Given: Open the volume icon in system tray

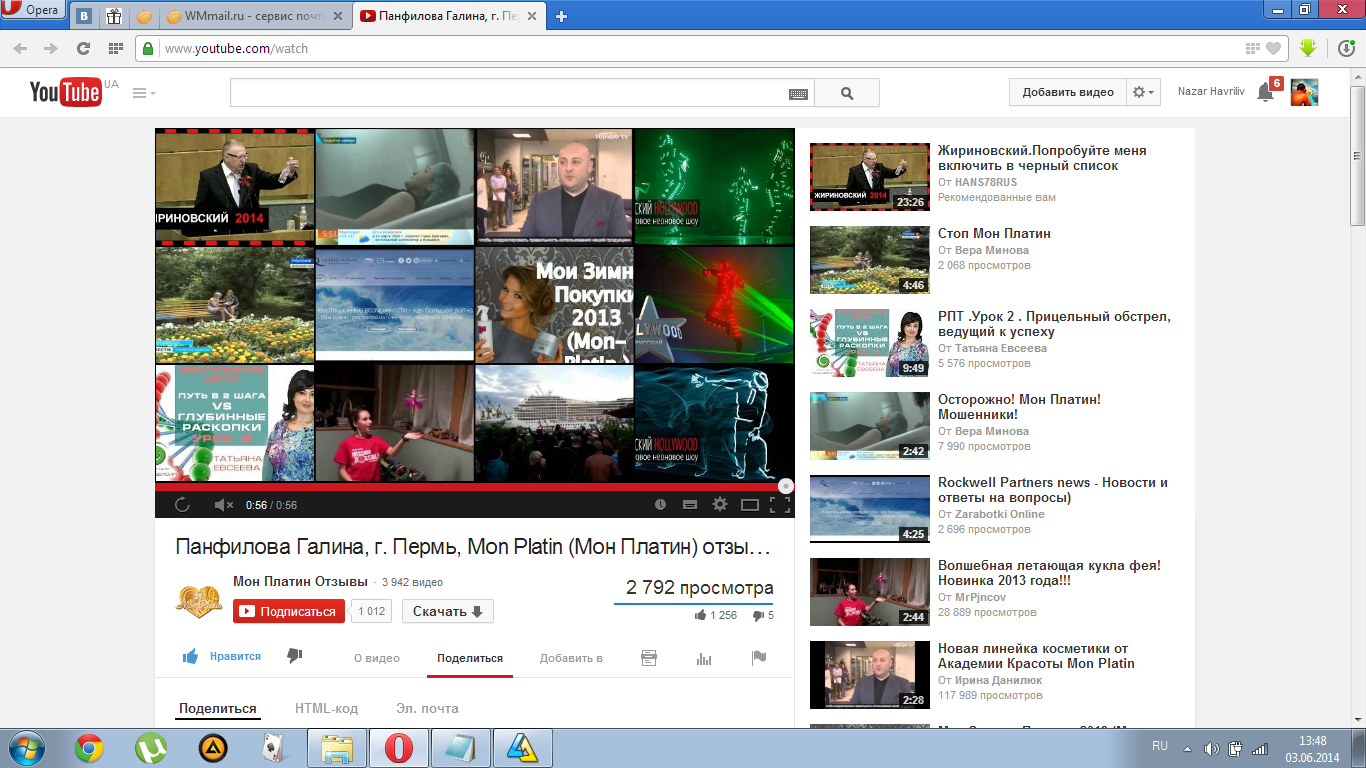Looking at the screenshot, I should [1211, 748].
